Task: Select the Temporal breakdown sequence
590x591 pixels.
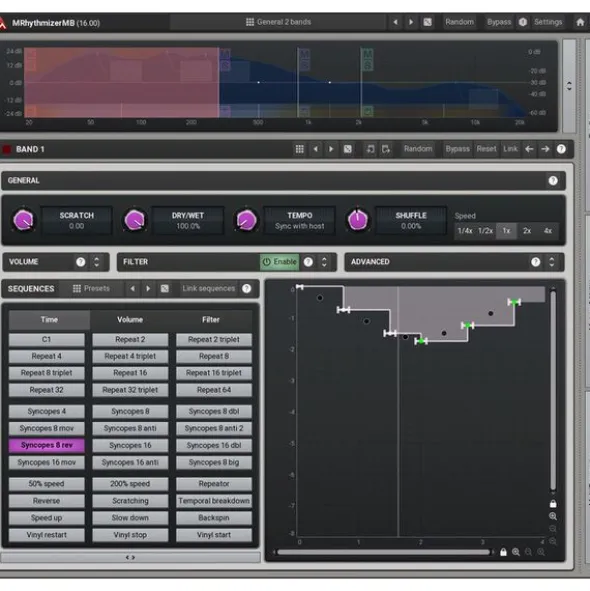Action: pos(214,501)
